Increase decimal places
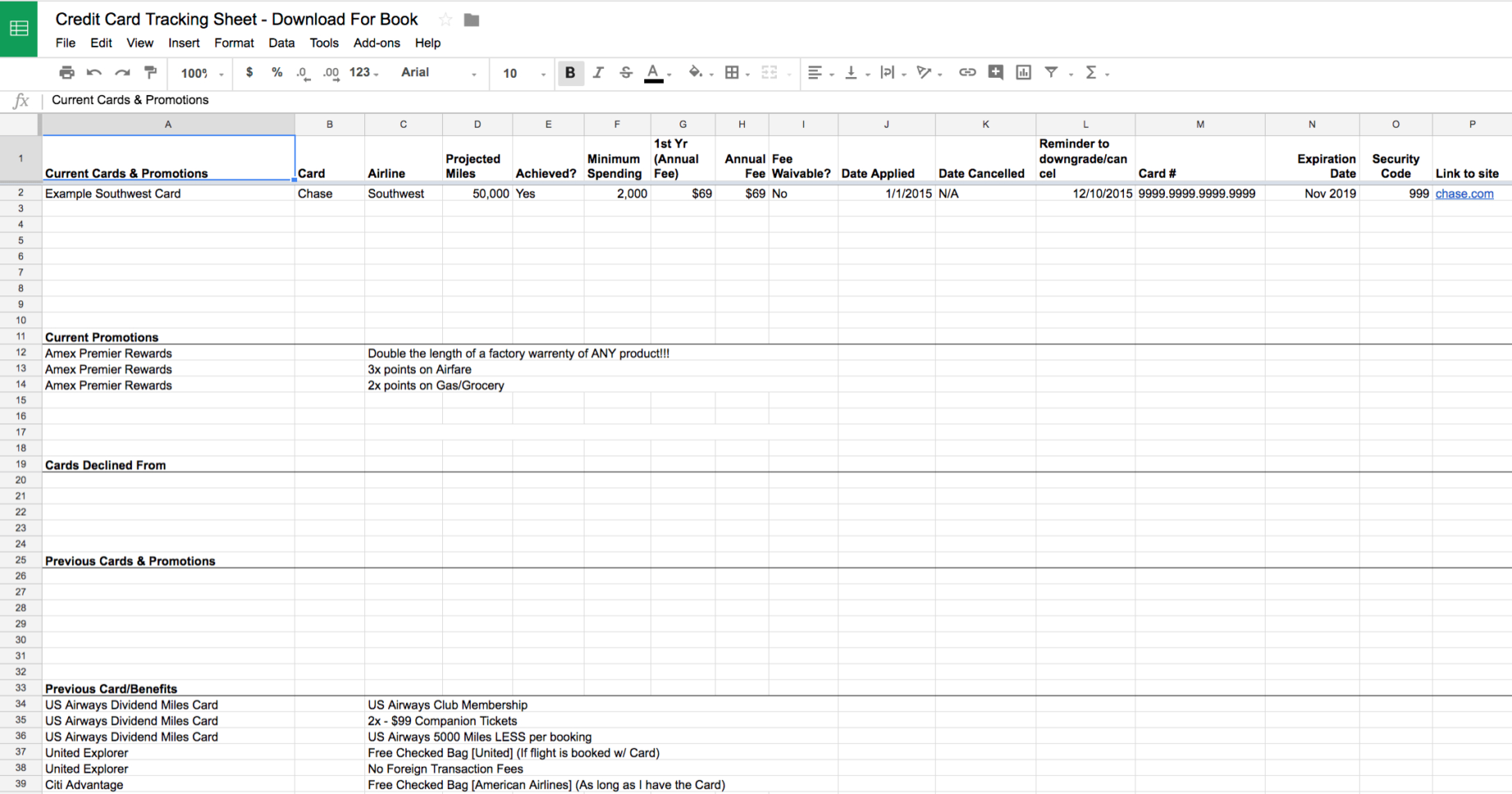Image resolution: width=1512 pixels, height=794 pixels. point(331,73)
